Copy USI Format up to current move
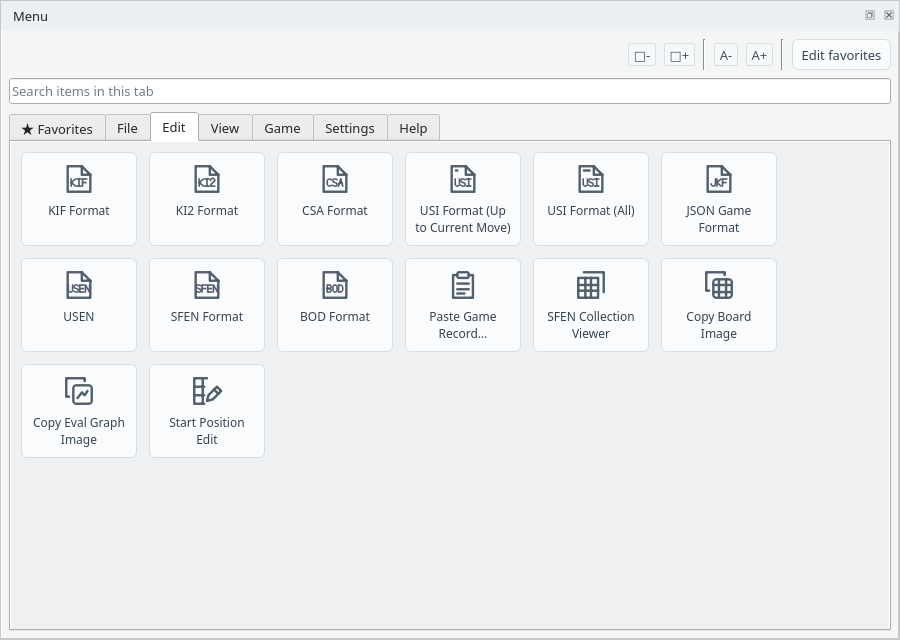Viewport: 900px width, 640px height. point(463,199)
